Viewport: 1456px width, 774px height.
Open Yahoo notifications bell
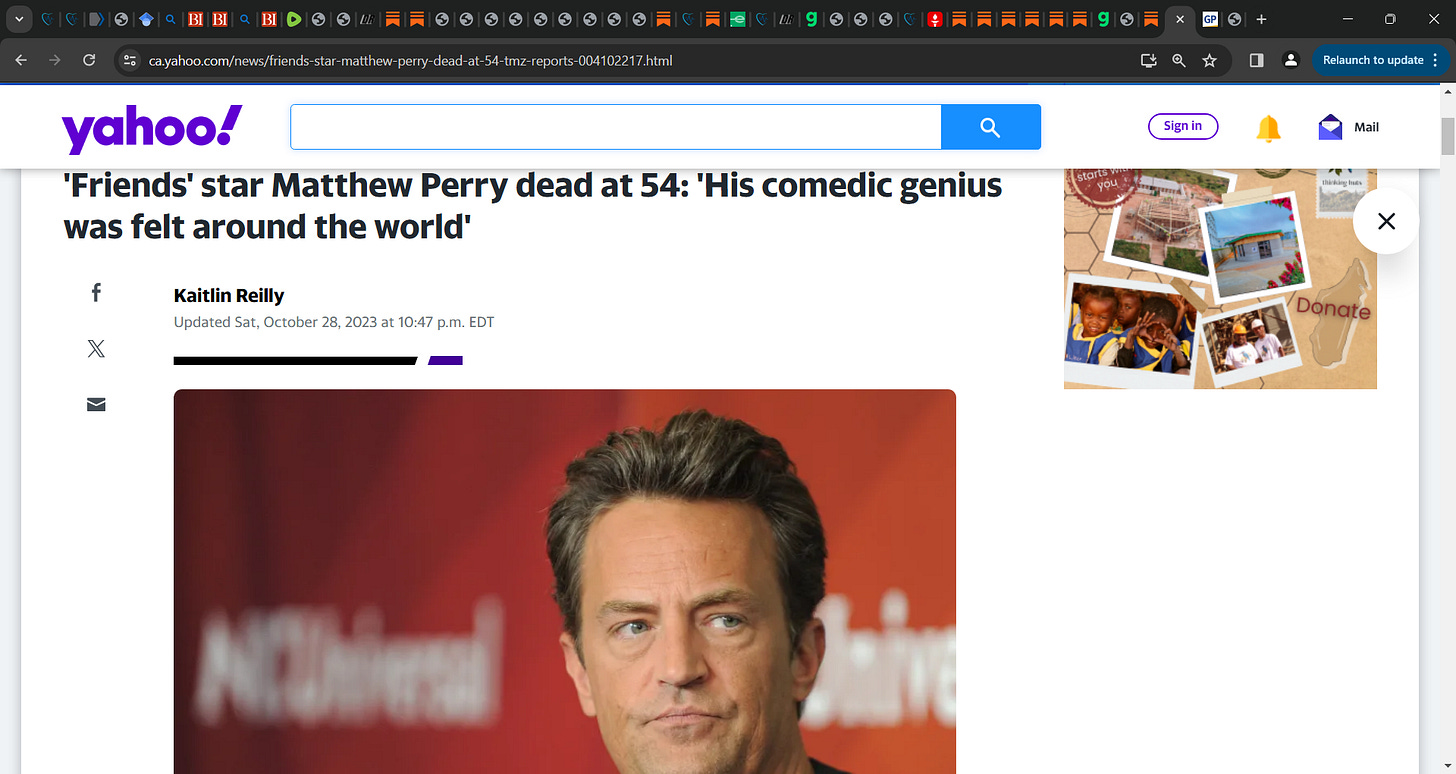(1268, 128)
